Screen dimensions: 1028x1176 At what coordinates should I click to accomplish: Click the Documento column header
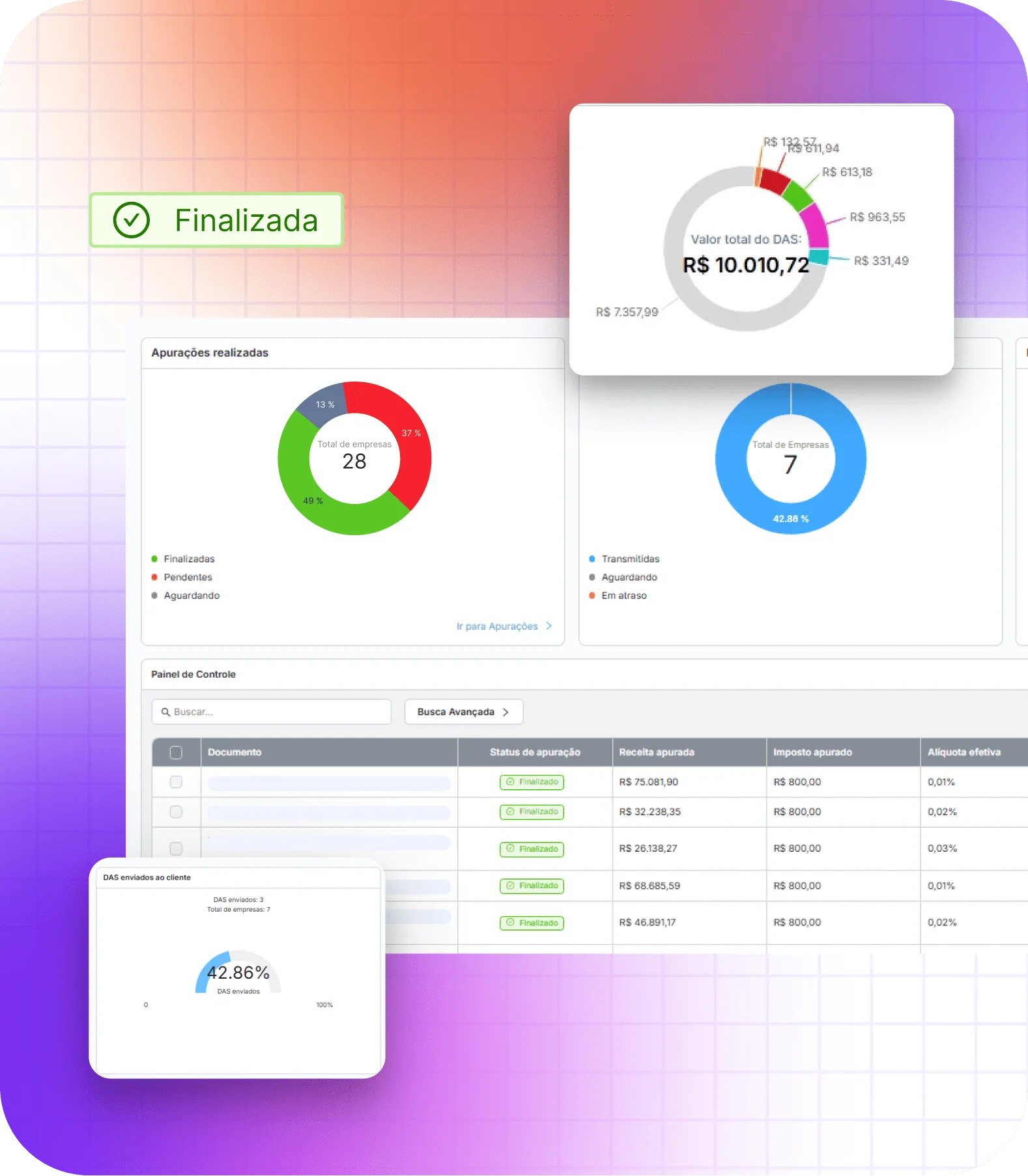pyautogui.click(x=235, y=752)
